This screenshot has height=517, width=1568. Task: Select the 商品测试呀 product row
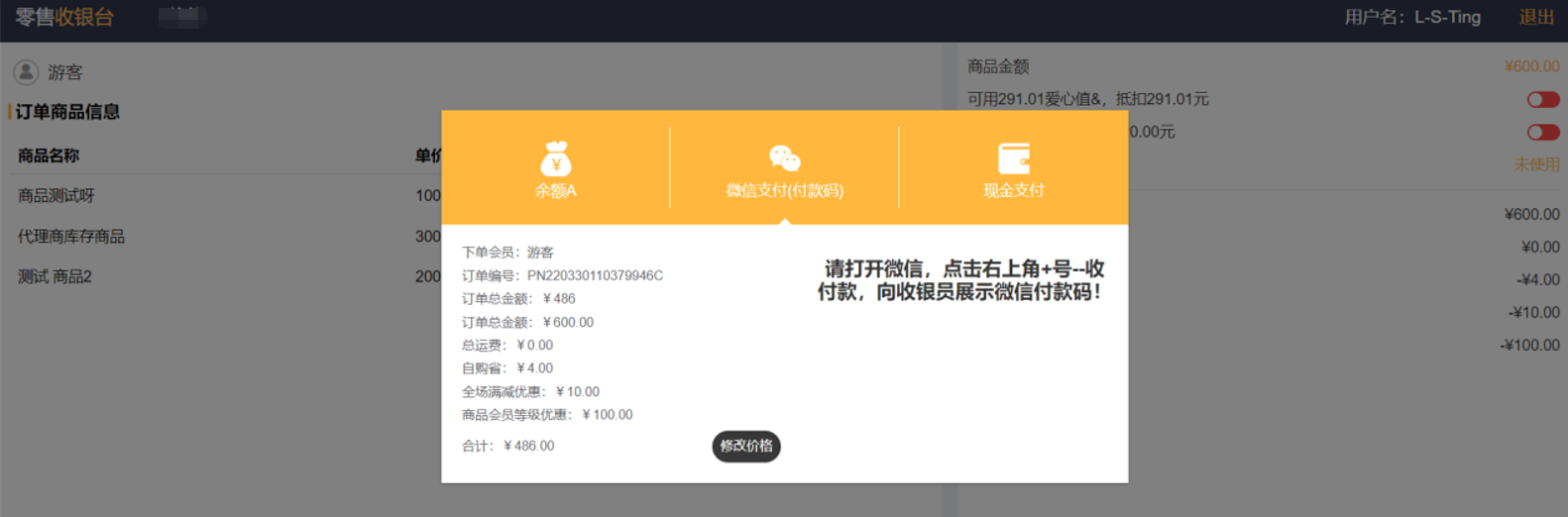[56, 196]
